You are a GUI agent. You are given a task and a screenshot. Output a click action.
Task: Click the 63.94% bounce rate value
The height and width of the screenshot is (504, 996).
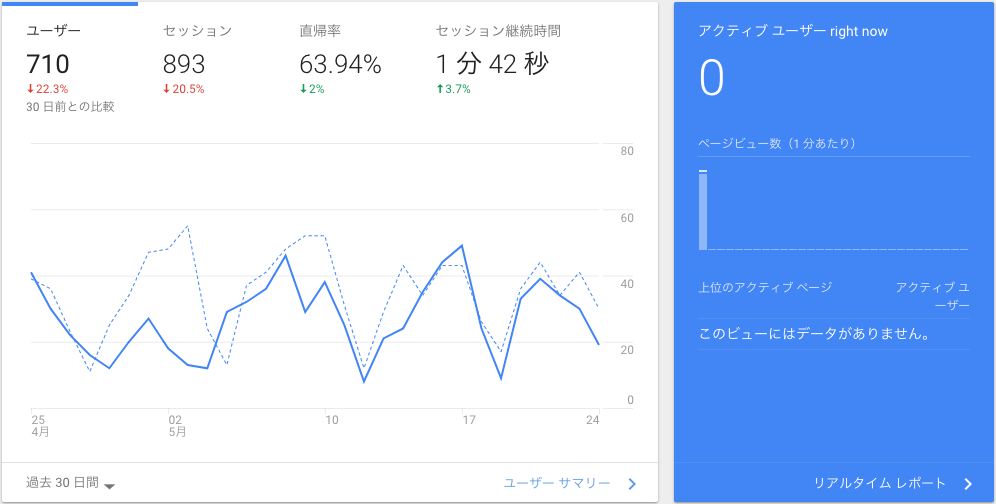click(x=340, y=64)
